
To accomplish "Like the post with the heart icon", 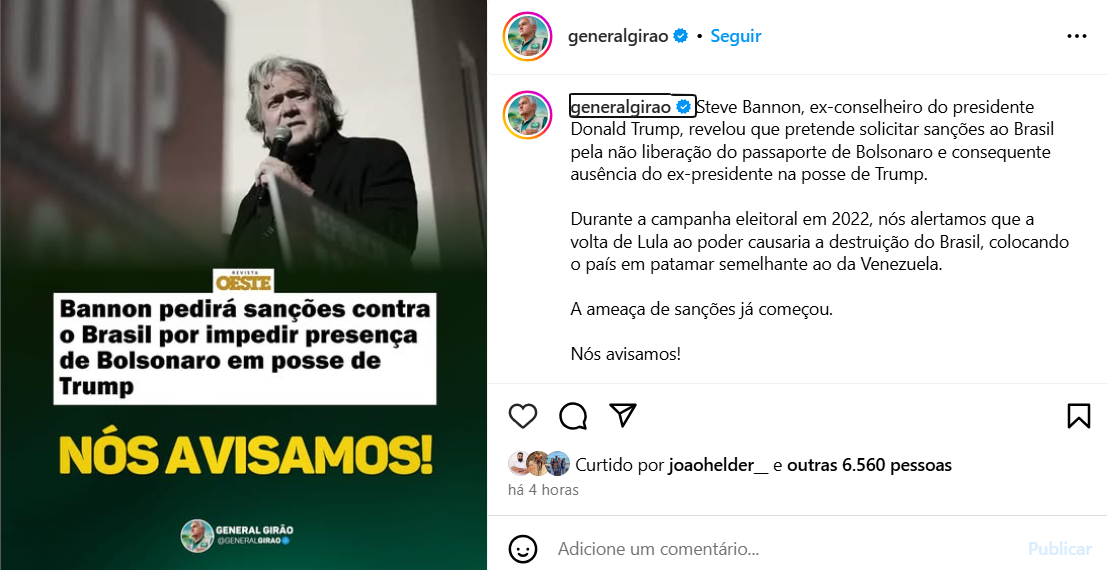I will pyautogui.click(x=523, y=416).
